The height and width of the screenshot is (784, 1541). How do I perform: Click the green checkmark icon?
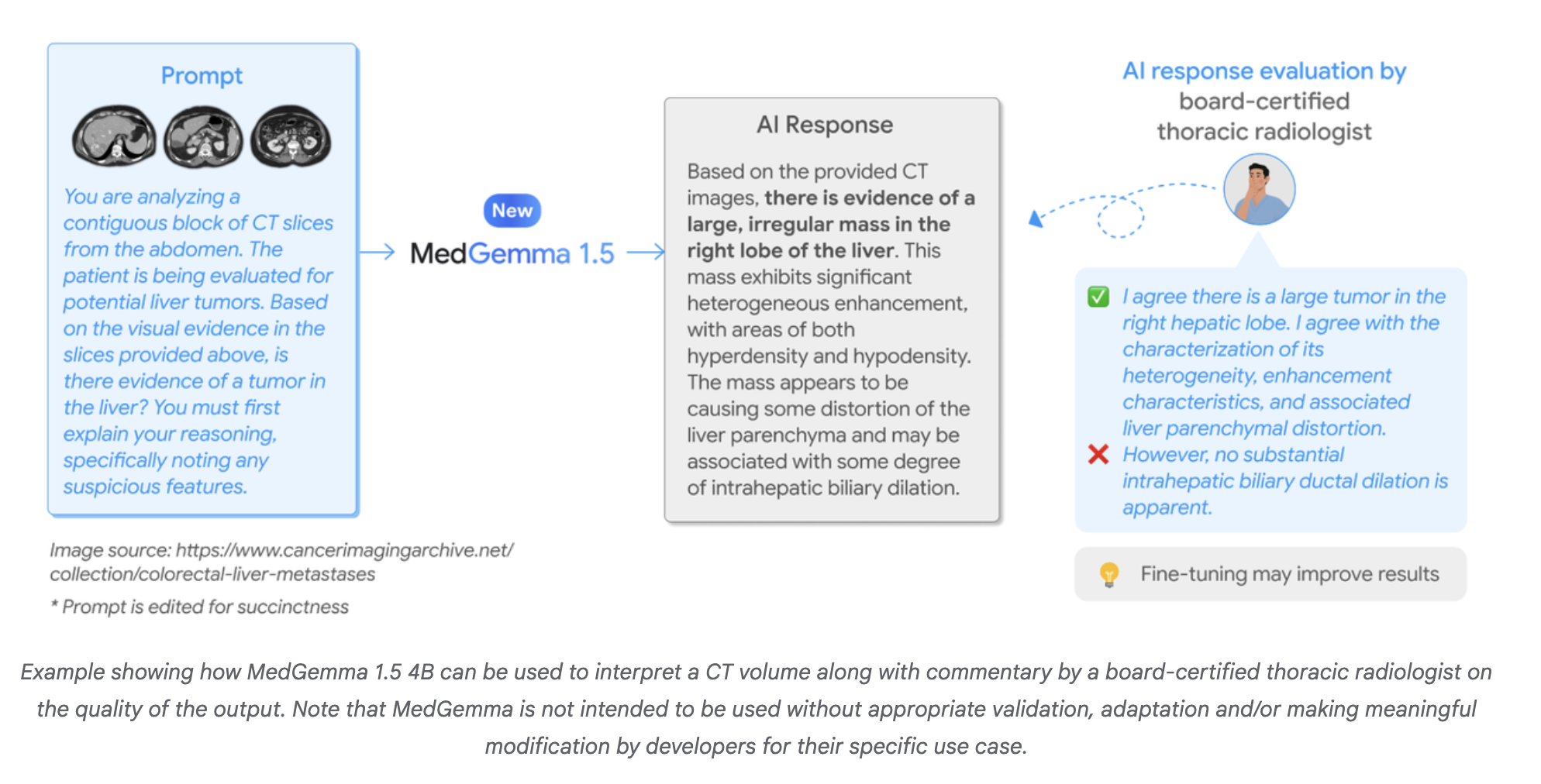coord(1098,297)
